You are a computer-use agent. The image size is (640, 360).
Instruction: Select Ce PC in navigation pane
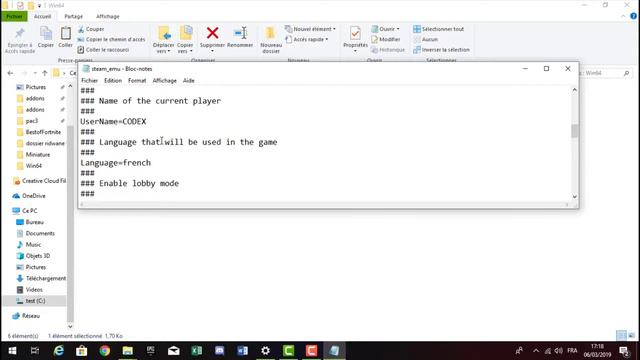coord(25,211)
